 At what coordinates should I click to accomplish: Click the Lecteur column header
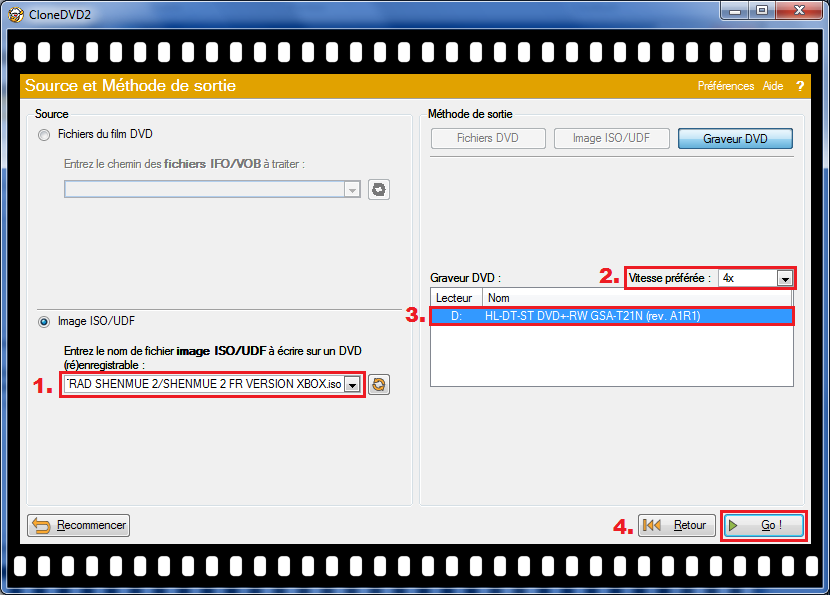[456, 298]
